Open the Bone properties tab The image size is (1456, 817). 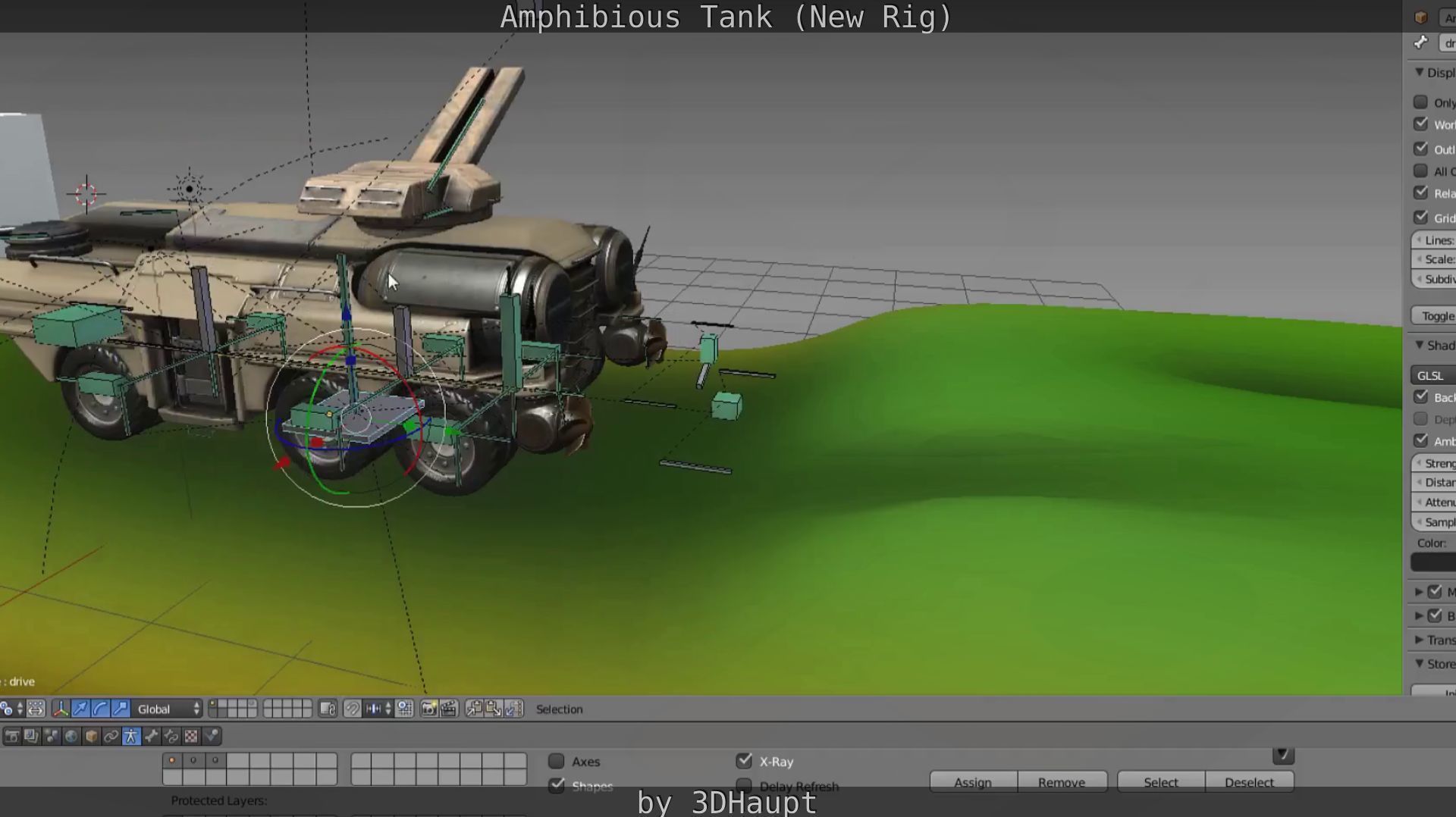tap(151, 736)
